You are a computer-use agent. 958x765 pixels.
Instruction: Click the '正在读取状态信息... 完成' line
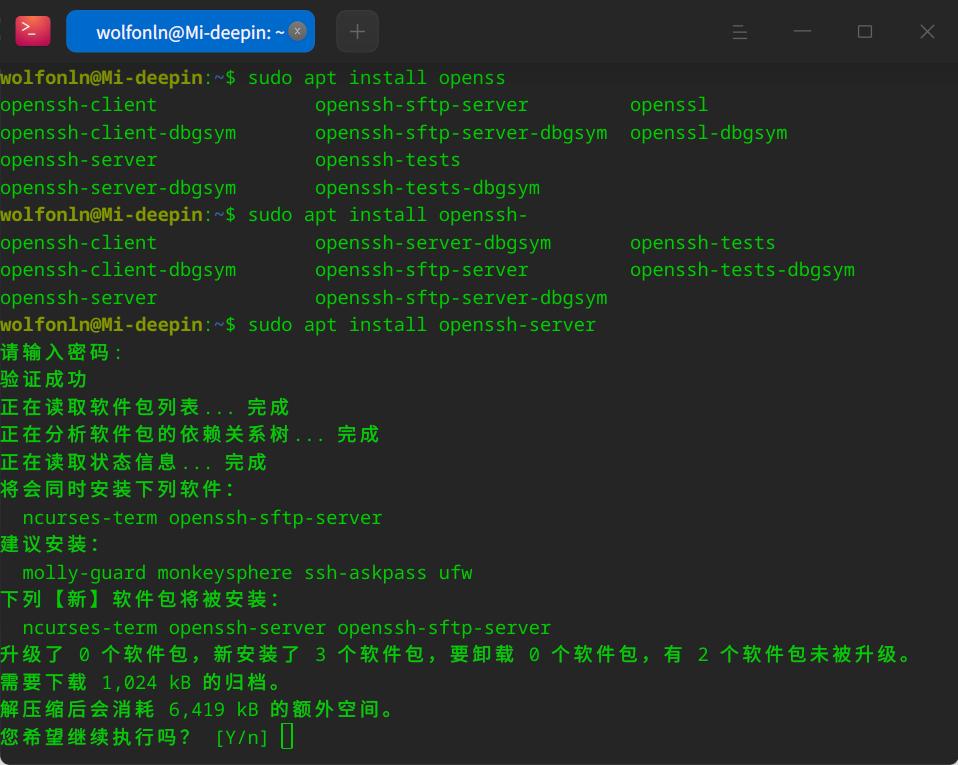pos(133,462)
